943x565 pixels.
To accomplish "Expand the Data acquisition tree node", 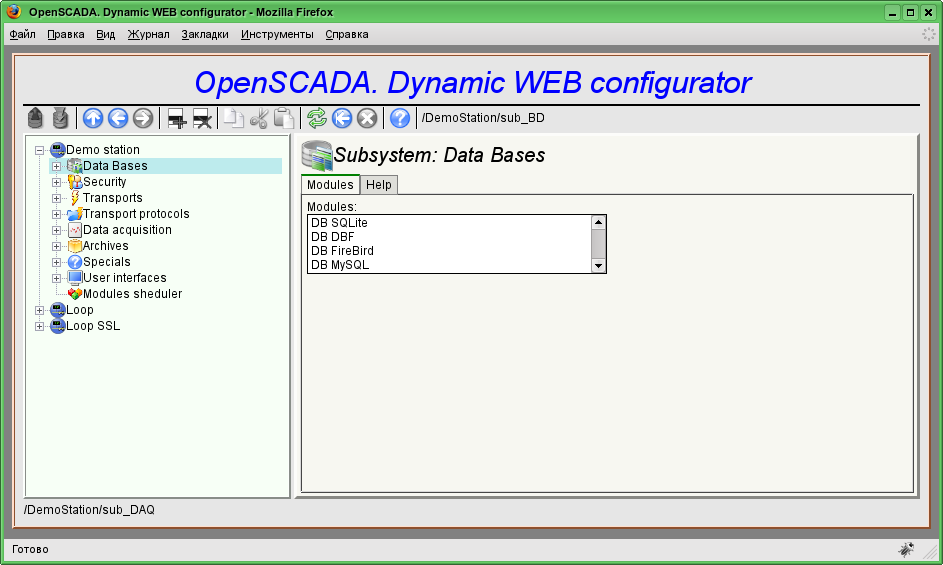I will [x=57, y=230].
